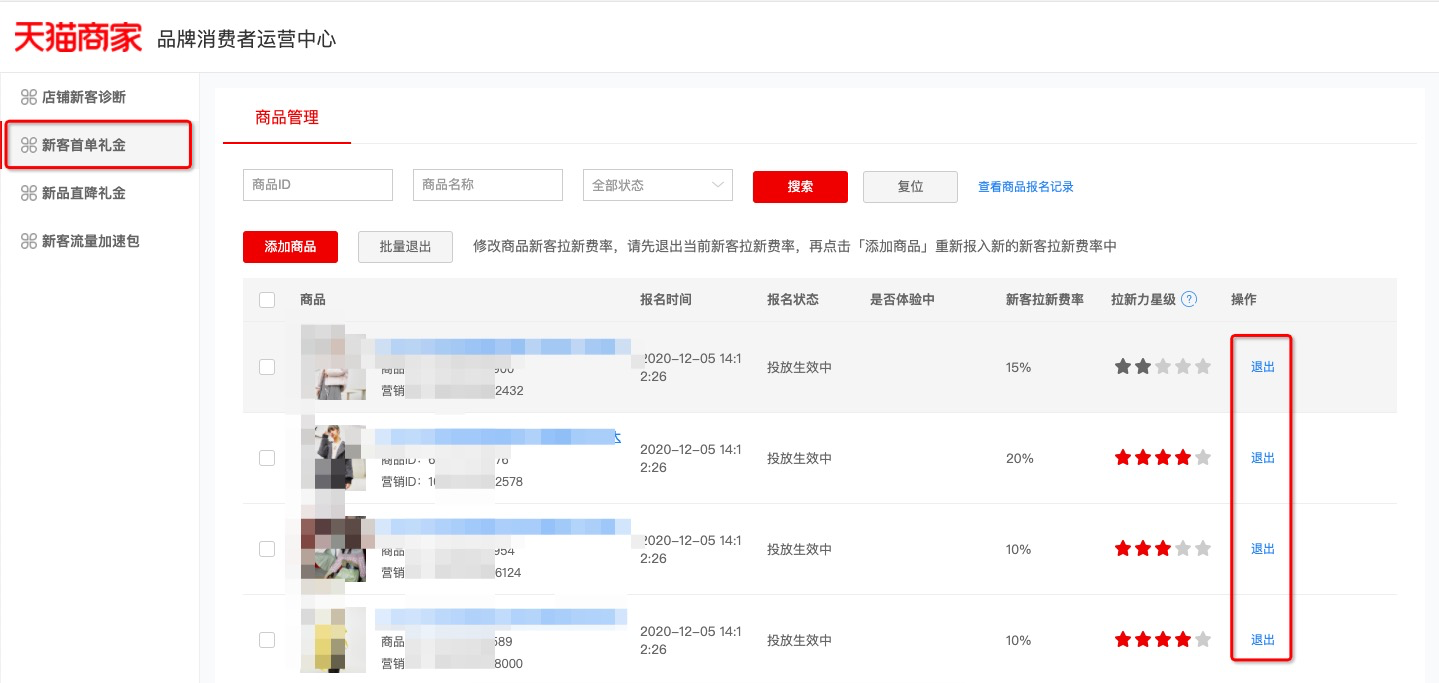The image size is (1439, 683).
Task: Check the box for product with 营销ID ending 6124
Action: click(x=267, y=549)
